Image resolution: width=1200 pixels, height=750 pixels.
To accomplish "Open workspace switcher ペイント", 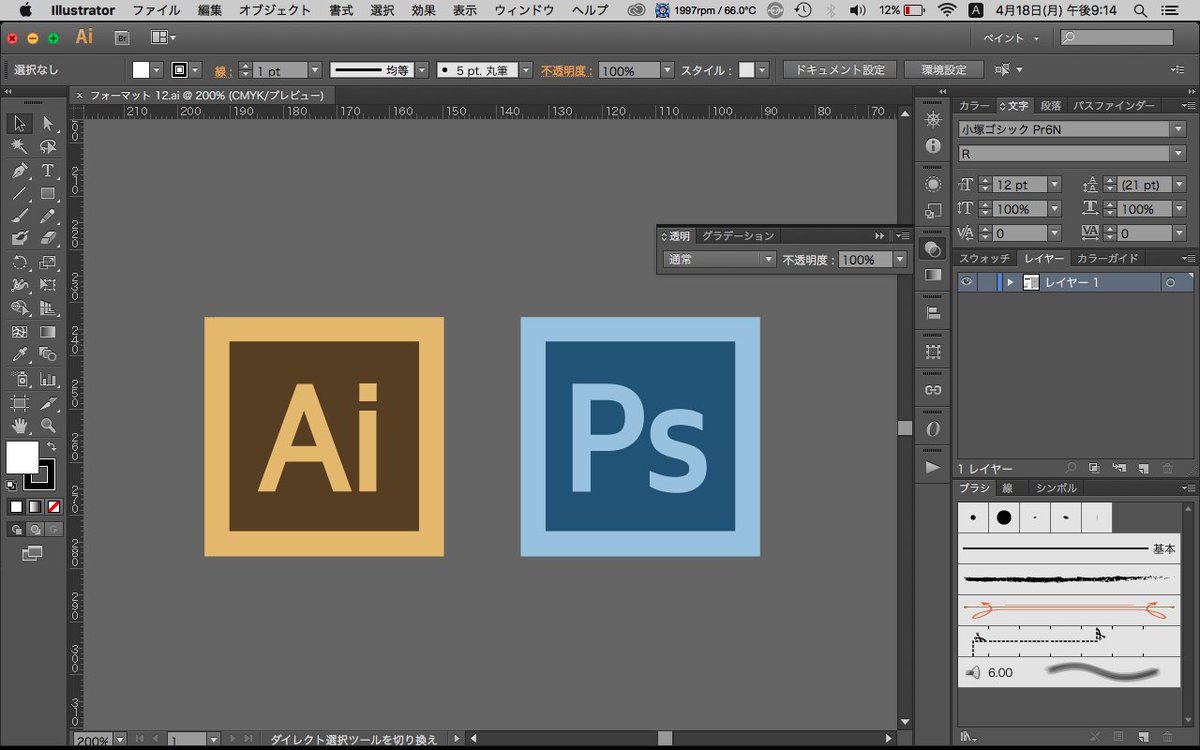I will click(1011, 38).
